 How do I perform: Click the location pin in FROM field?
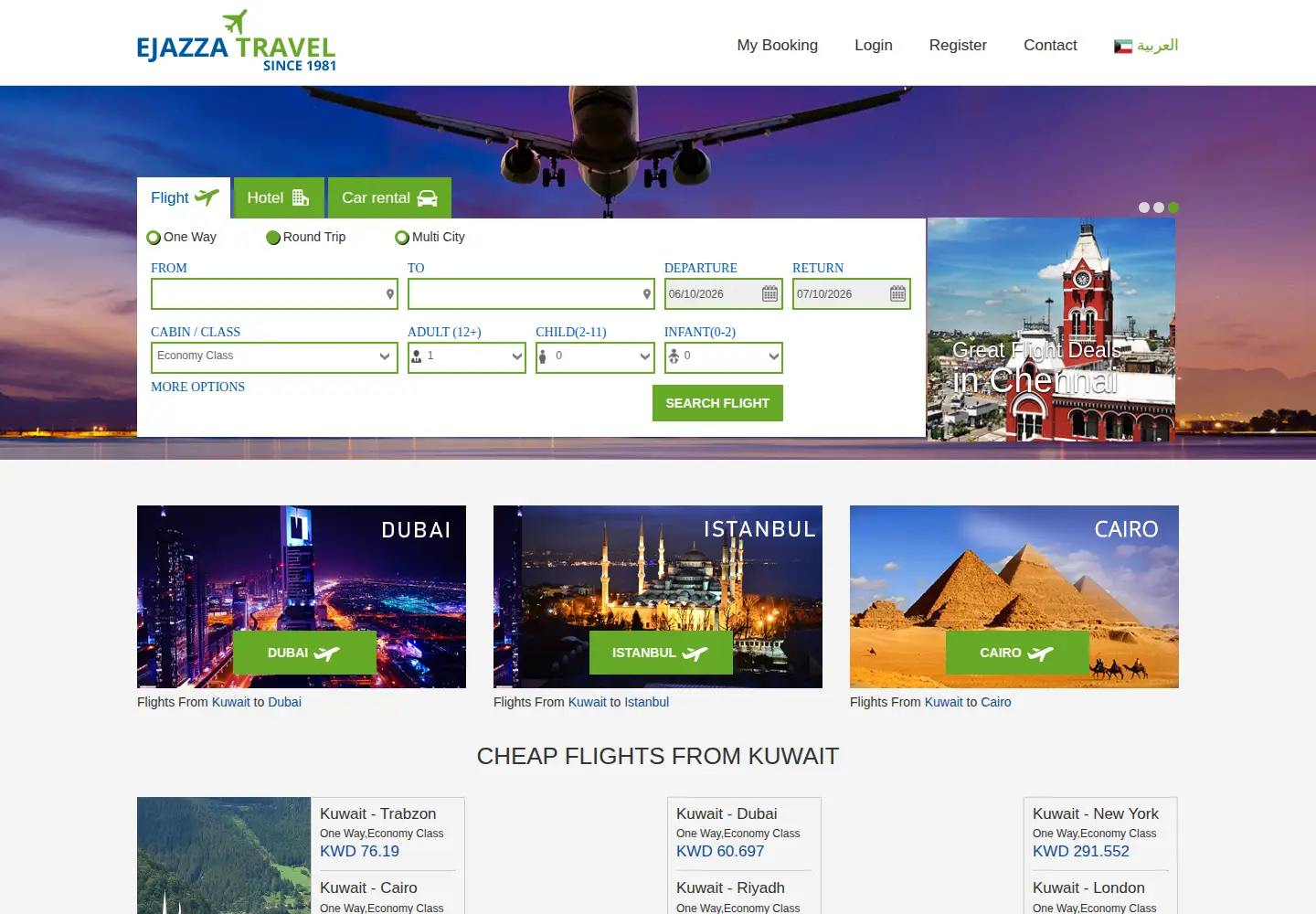click(x=390, y=294)
